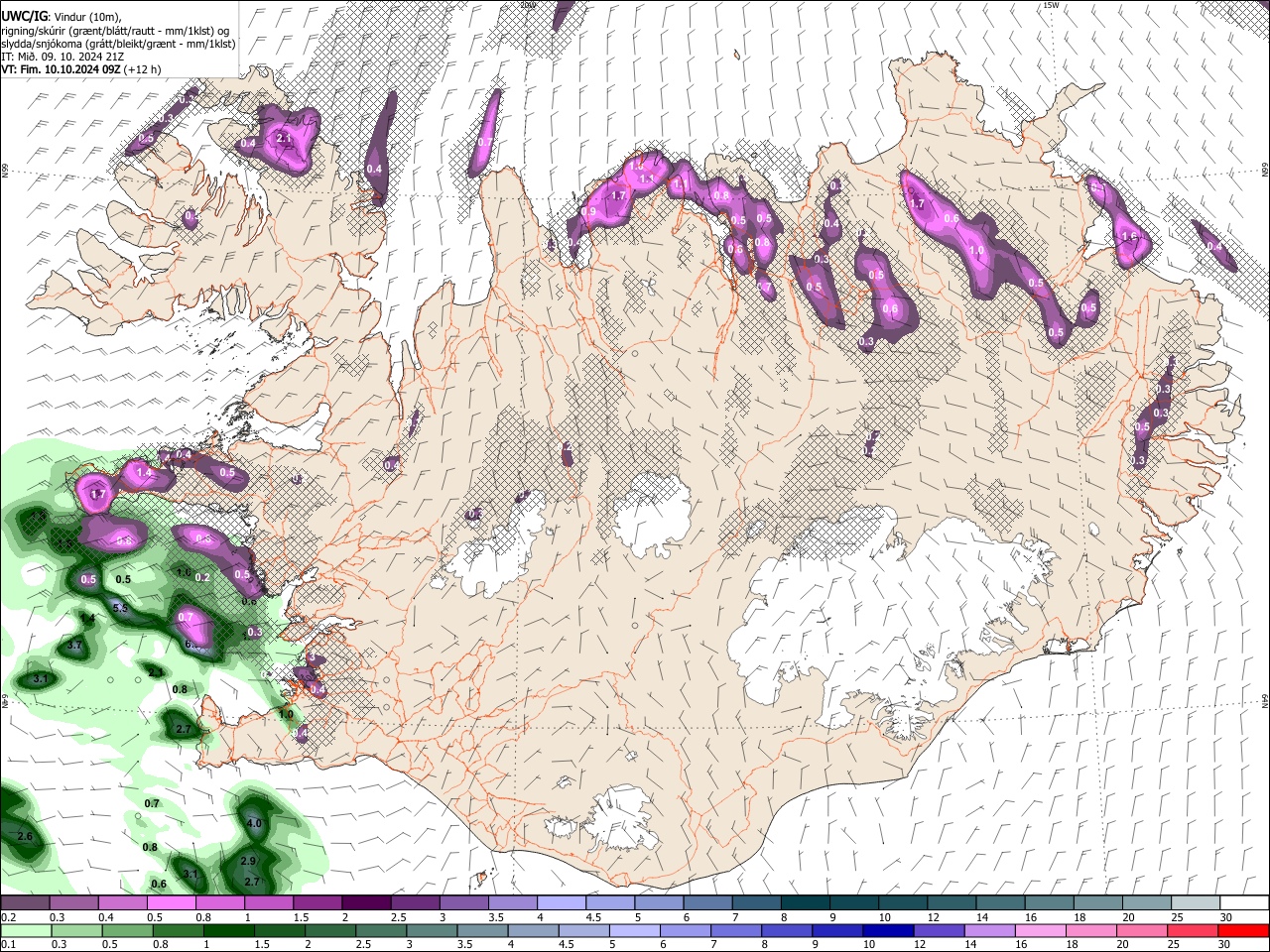Screen dimensions: 1270x952
Task: Click the '2.6' rain value on the map
Action: (26, 837)
